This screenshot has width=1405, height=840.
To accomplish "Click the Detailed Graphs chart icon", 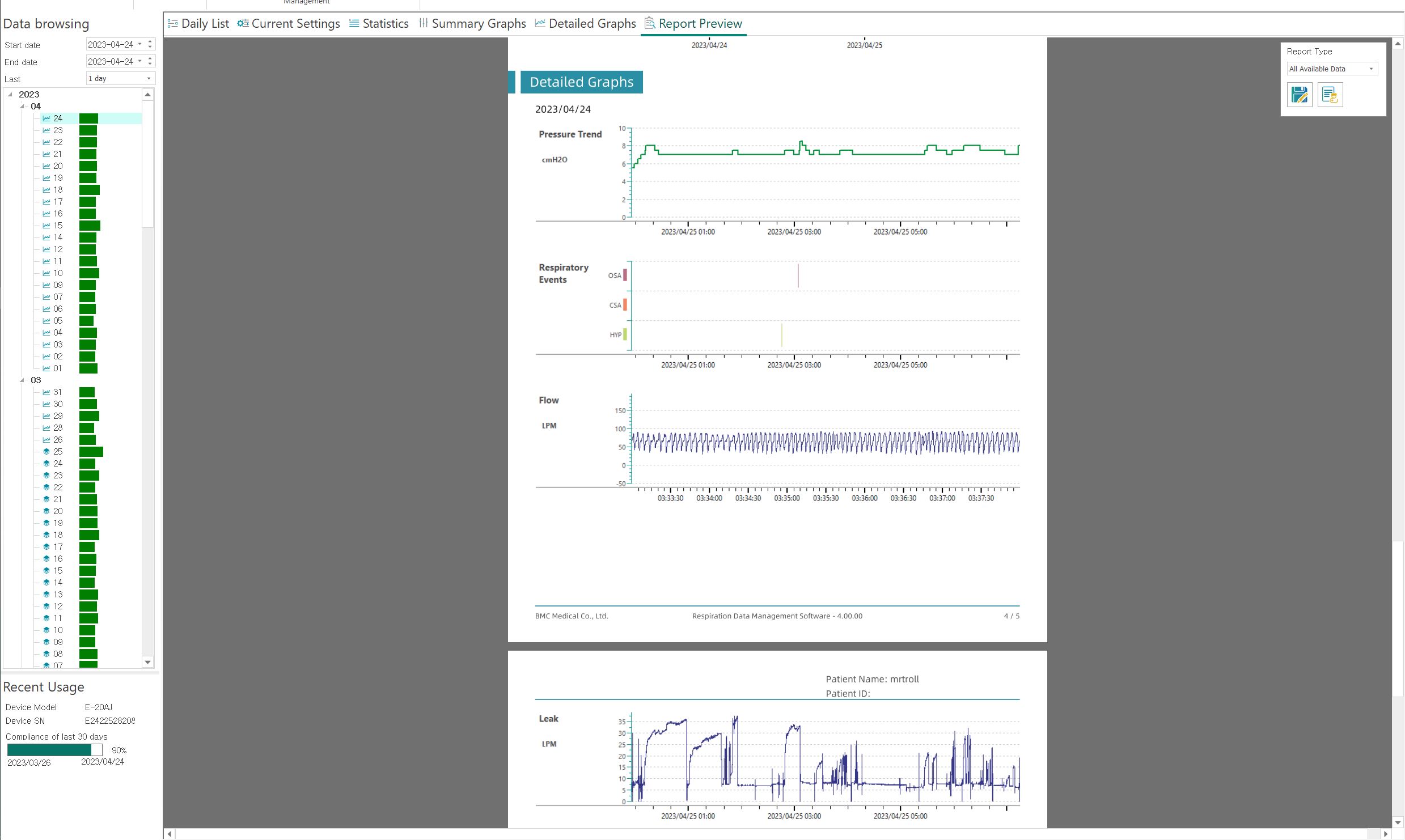I will click(x=540, y=24).
